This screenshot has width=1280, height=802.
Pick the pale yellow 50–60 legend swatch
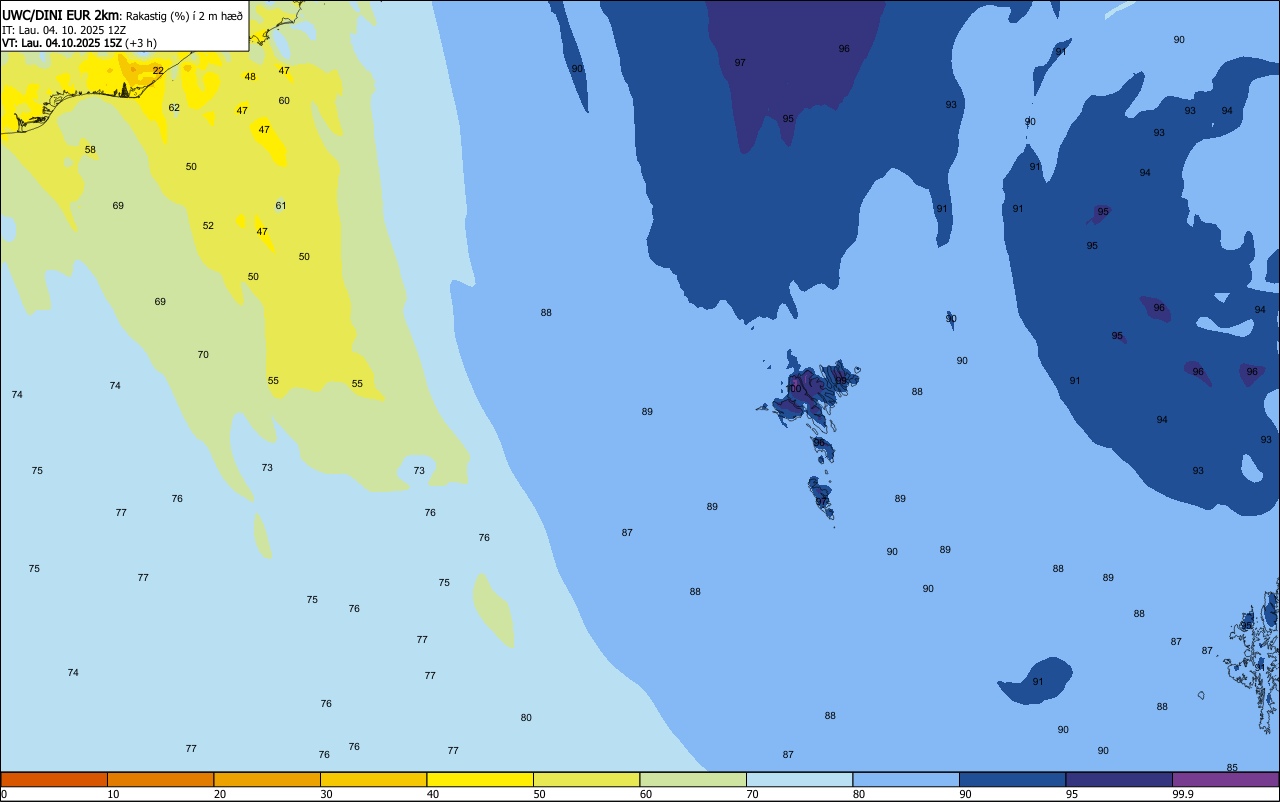pos(587,779)
